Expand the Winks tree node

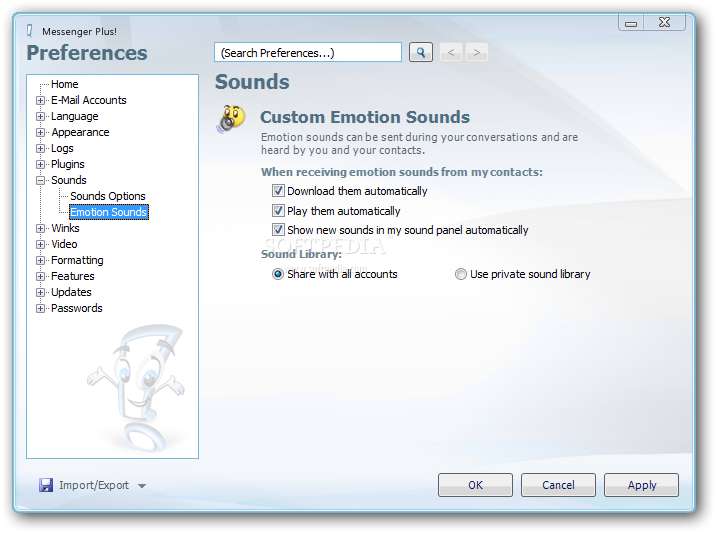click(x=41, y=228)
